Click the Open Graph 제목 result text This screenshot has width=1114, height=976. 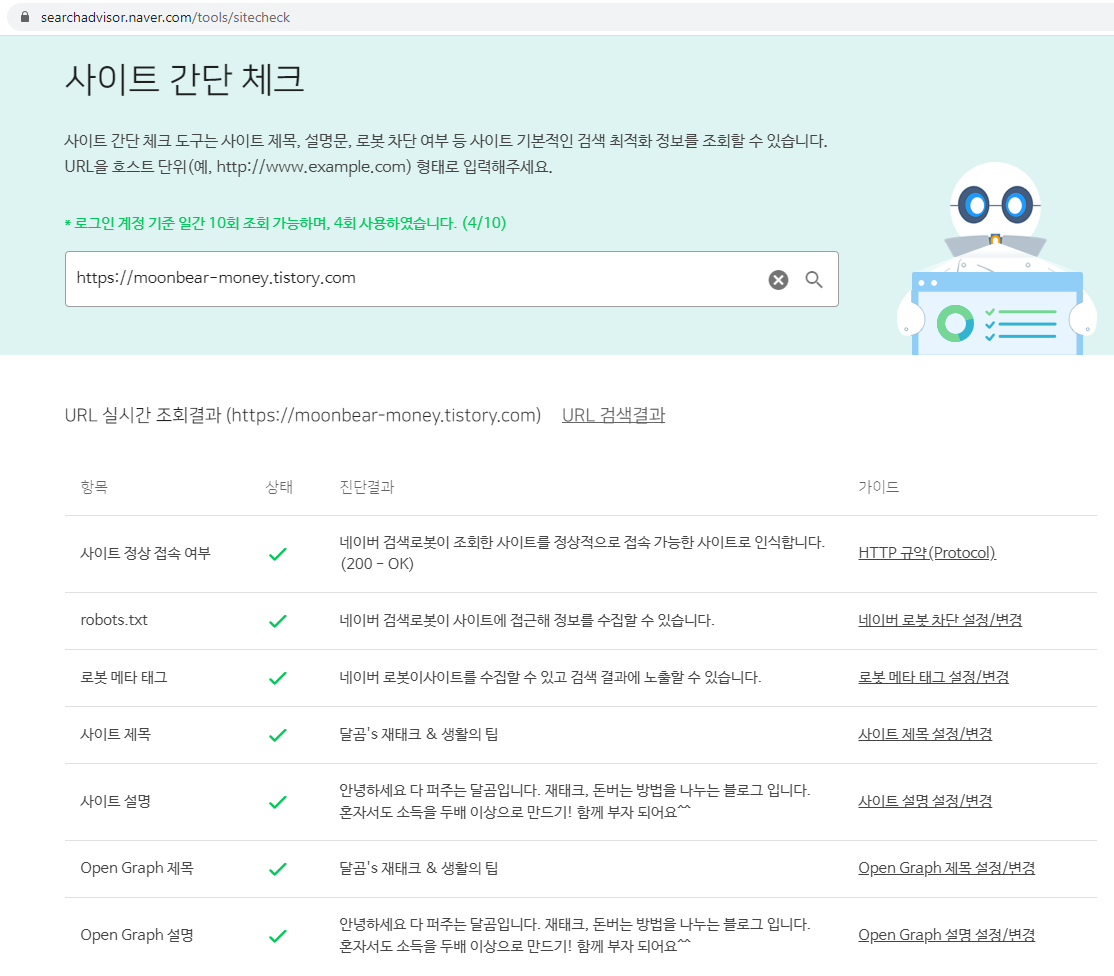point(418,868)
